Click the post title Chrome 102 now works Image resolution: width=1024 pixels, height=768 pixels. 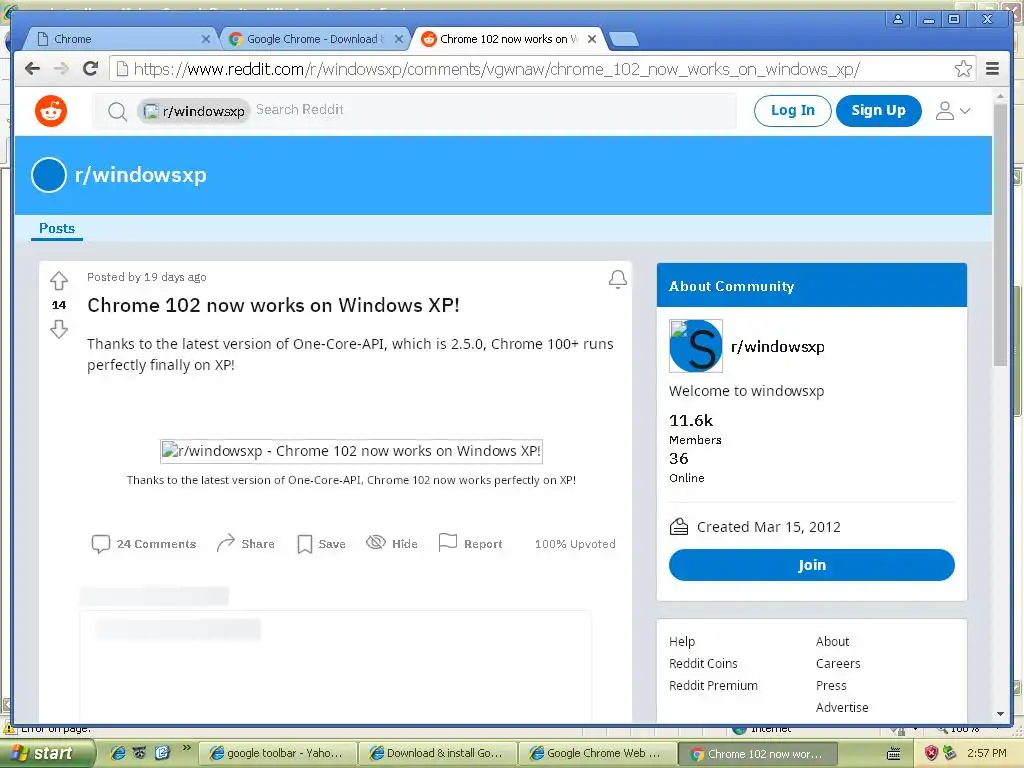(x=273, y=305)
